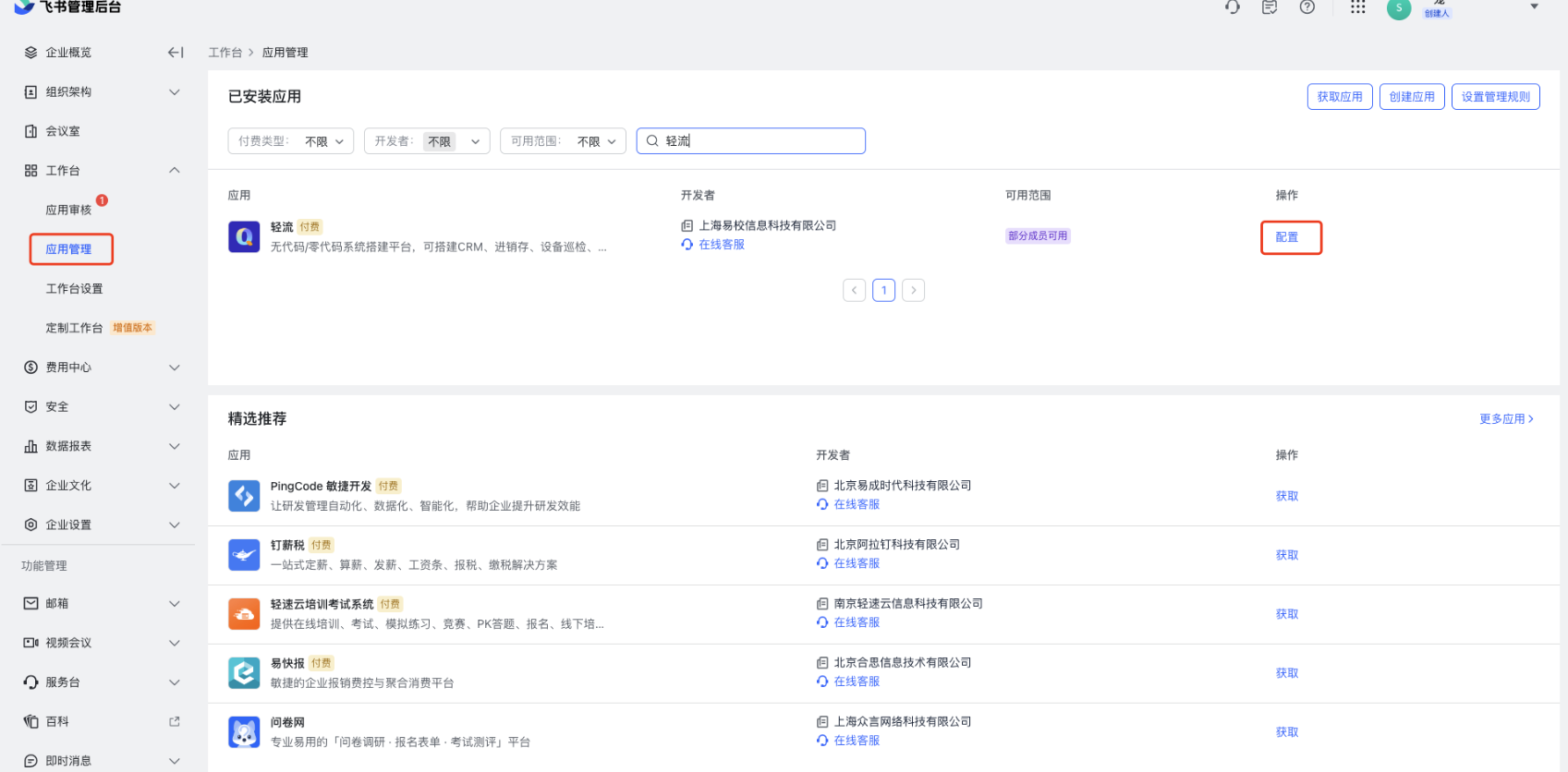Click 获取 for 易快报

[x=1287, y=673]
